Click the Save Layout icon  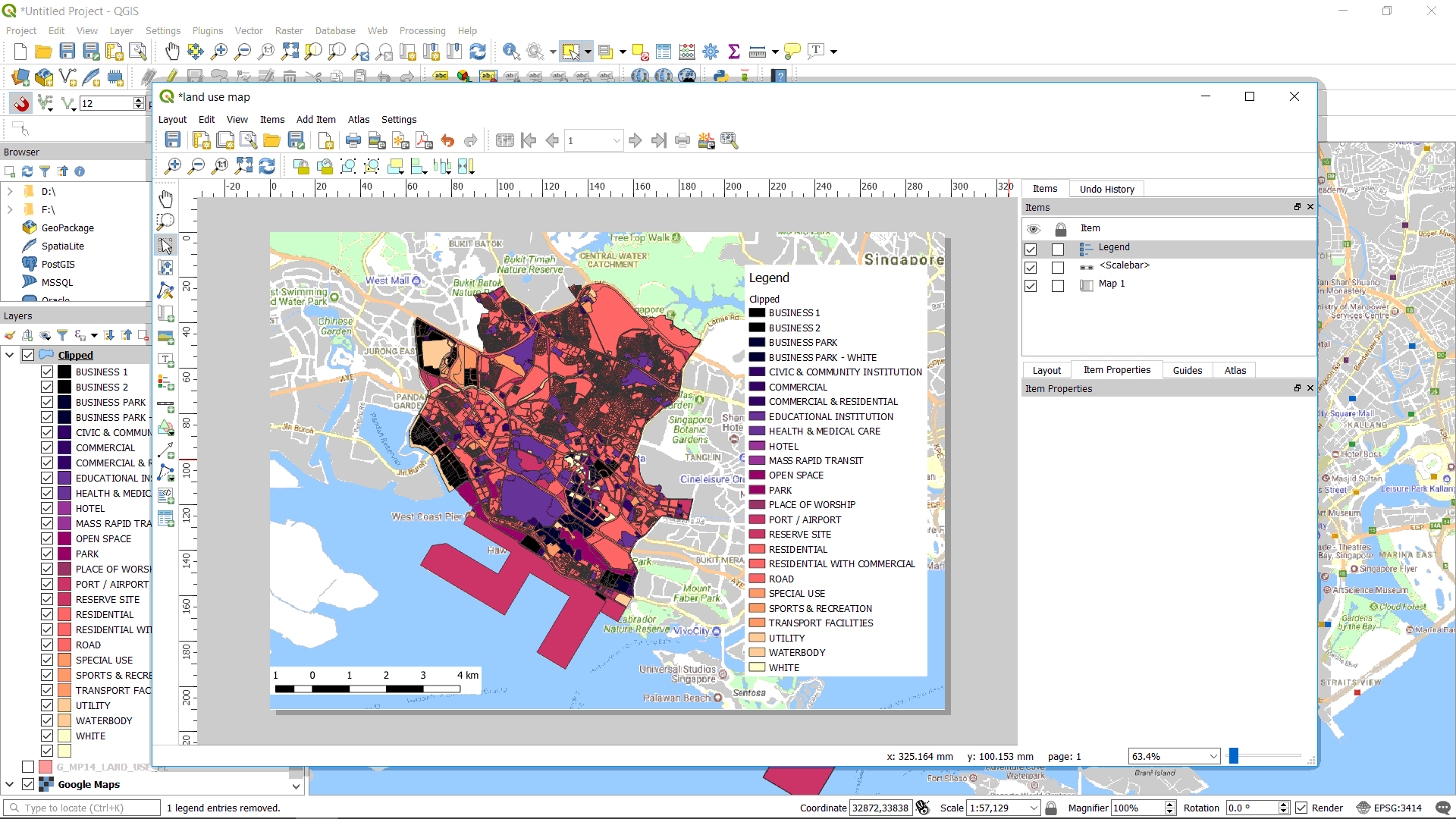tap(173, 140)
